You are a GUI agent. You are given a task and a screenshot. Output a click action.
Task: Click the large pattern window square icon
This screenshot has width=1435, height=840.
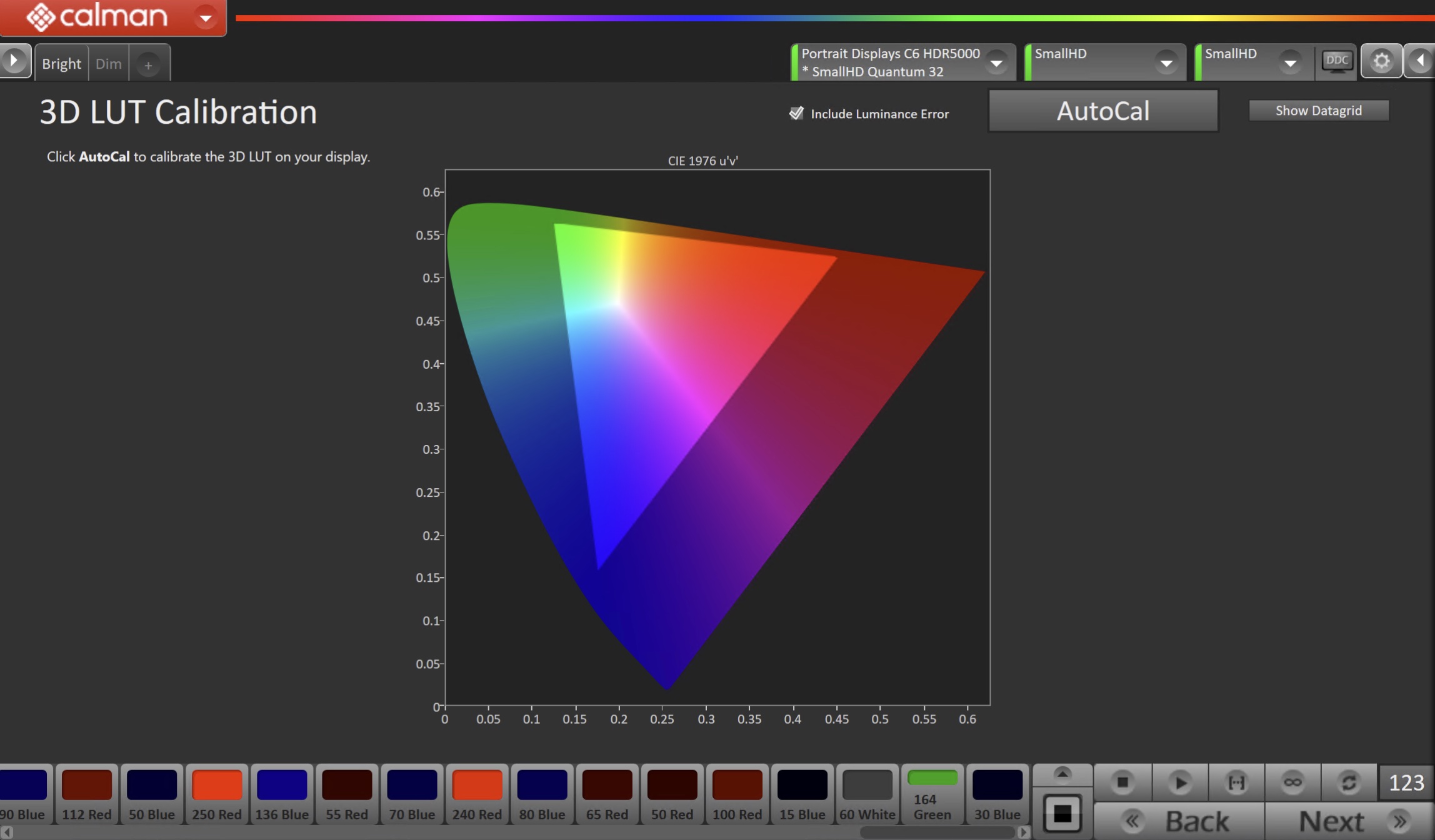tap(1062, 814)
